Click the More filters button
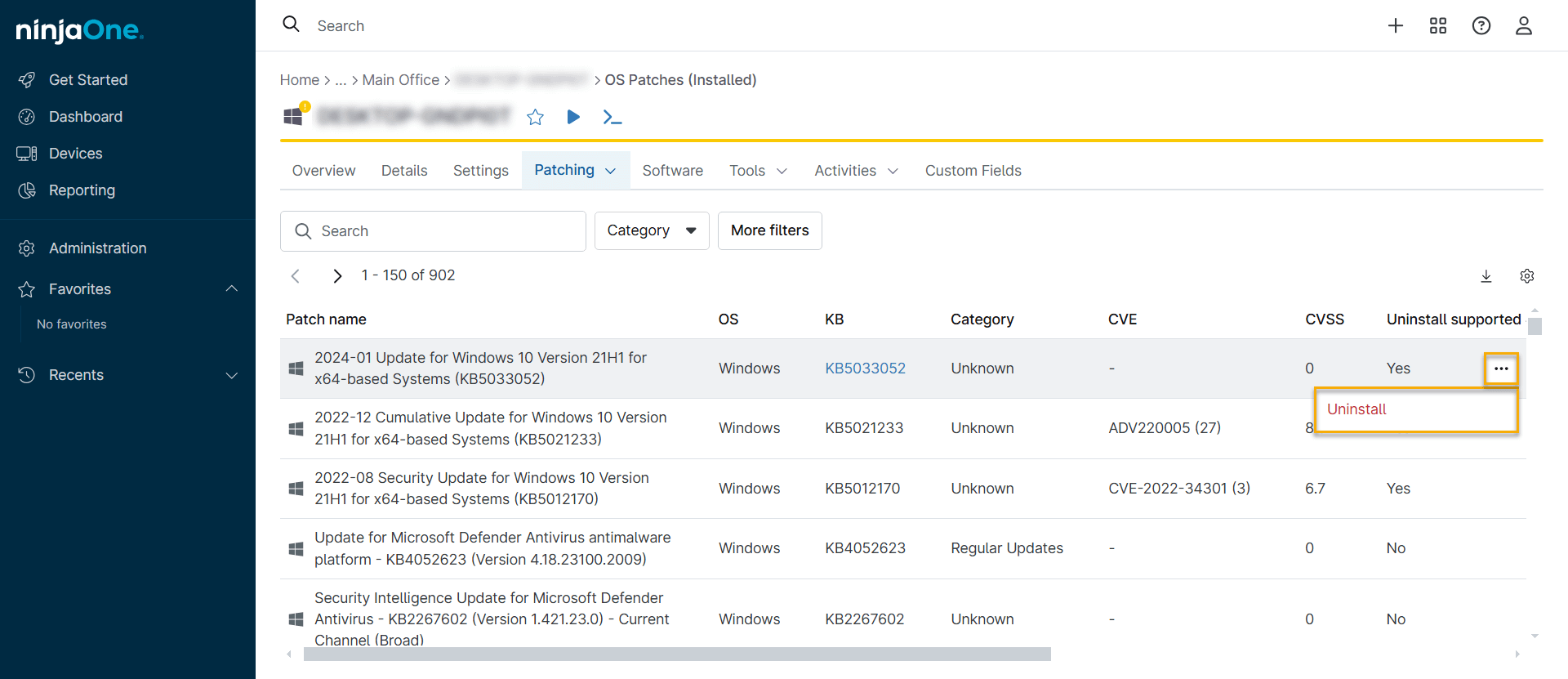Image resolution: width=1568 pixels, height=679 pixels. tap(769, 231)
